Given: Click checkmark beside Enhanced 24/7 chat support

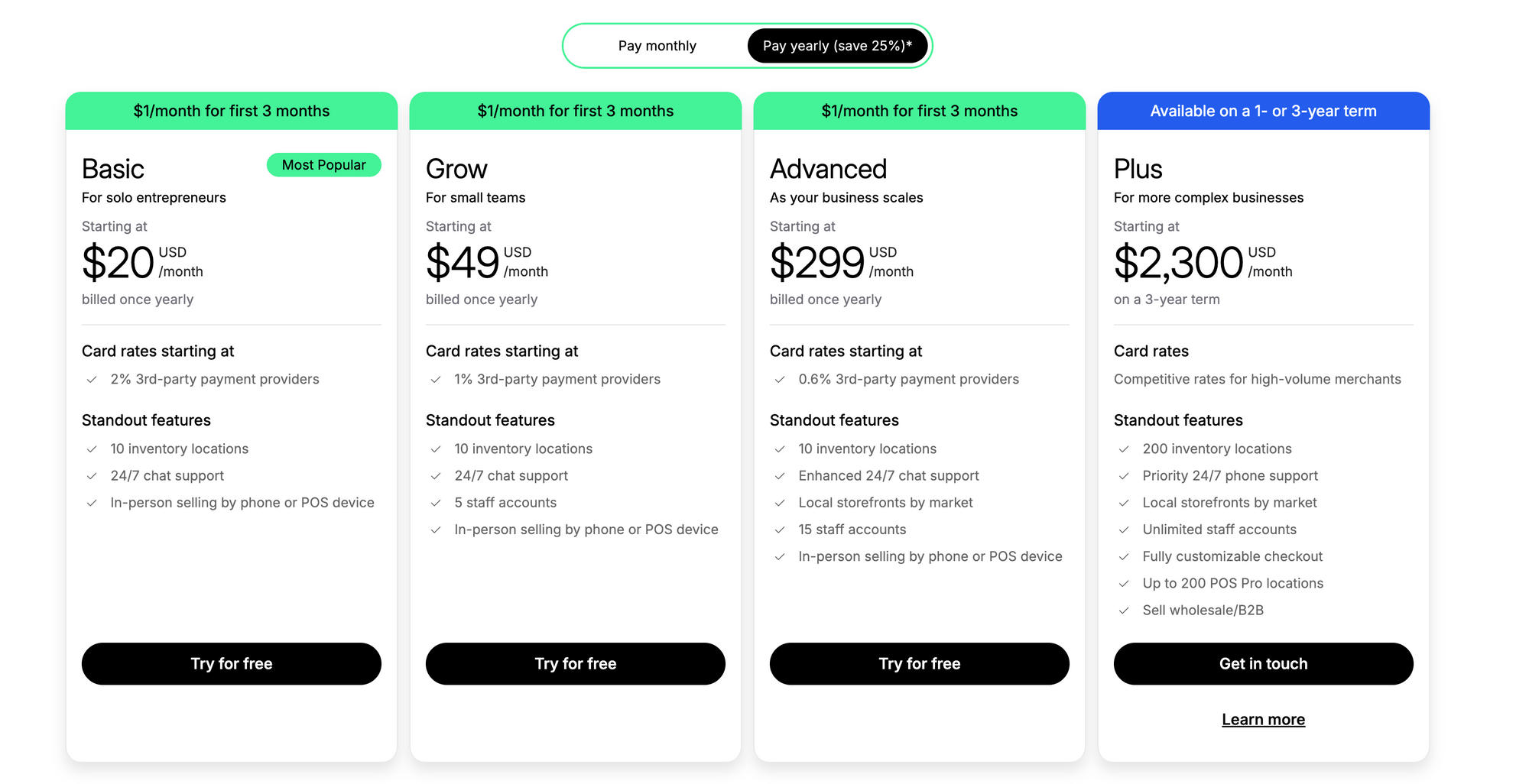Looking at the screenshot, I should [780, 476].
